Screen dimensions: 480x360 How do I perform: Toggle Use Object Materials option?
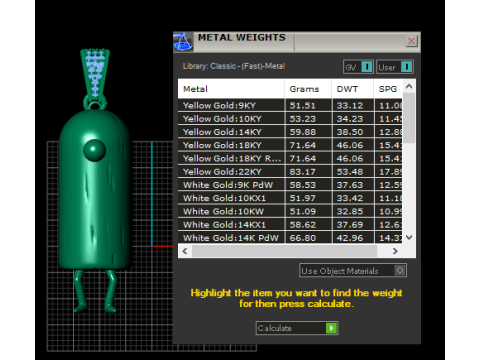click(353, 271)
